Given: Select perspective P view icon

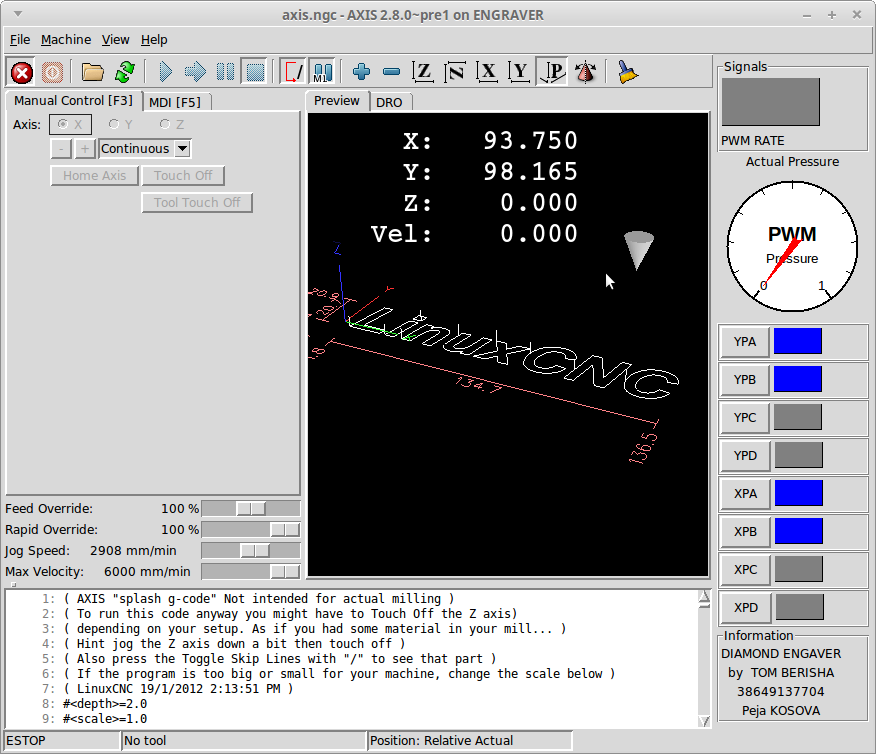Looking at the screenshot, I should click(x=553, y=73).
